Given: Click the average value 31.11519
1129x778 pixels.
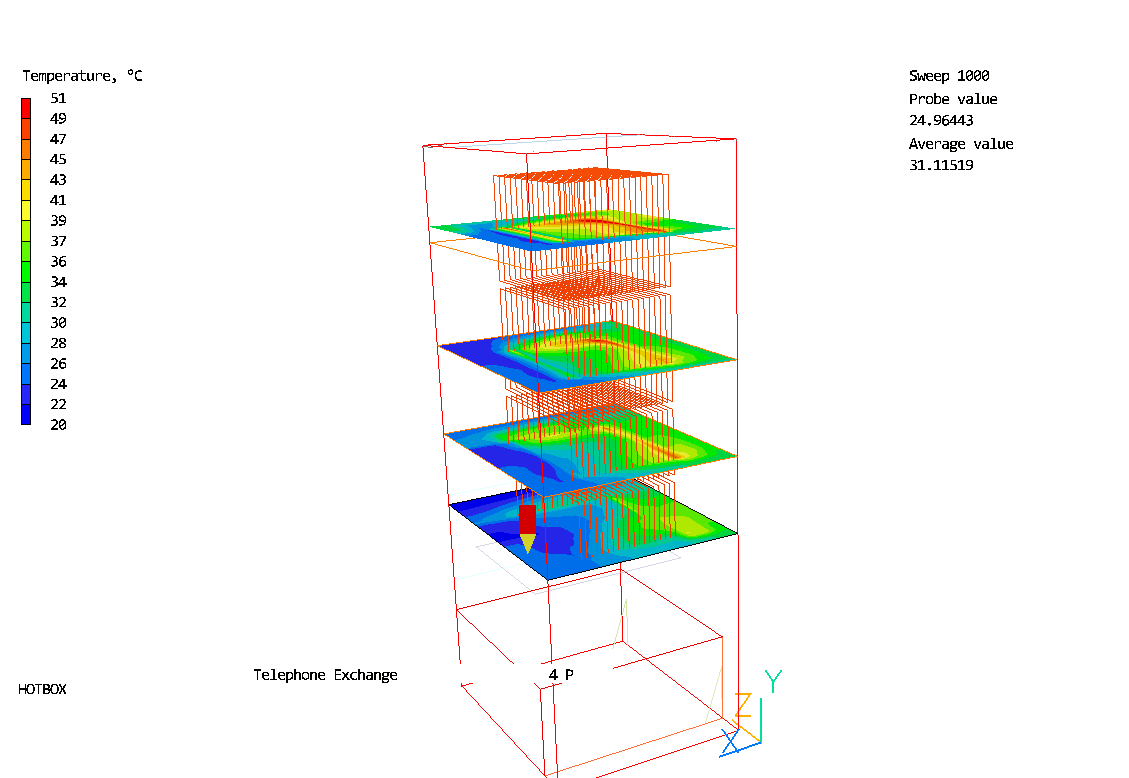Looking at the screenshot, I should coord(940,165).
